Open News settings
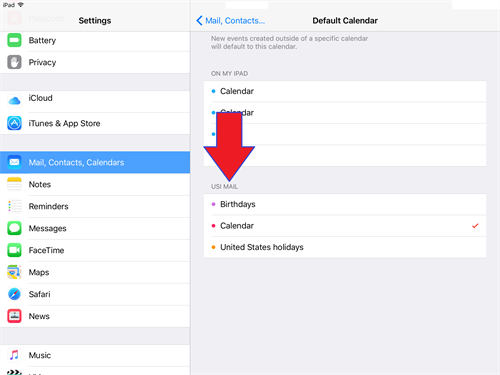The height and width of the screenshot is (375, 500). (x=95, y=316)
